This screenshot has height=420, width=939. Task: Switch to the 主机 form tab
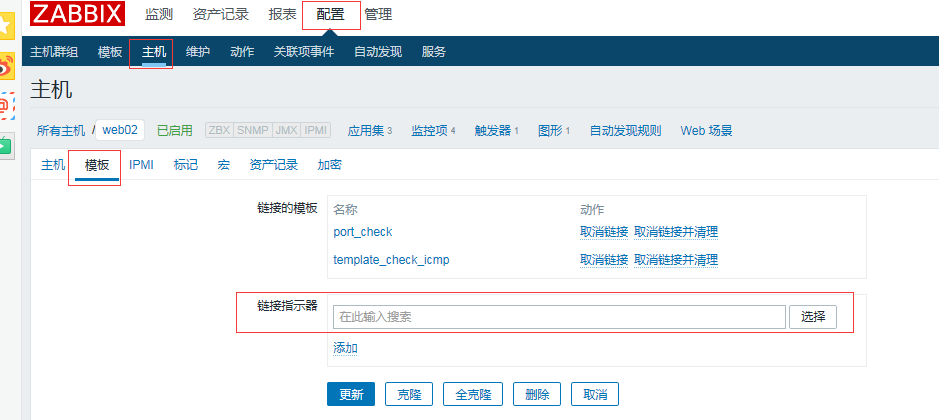pos(53,165)
